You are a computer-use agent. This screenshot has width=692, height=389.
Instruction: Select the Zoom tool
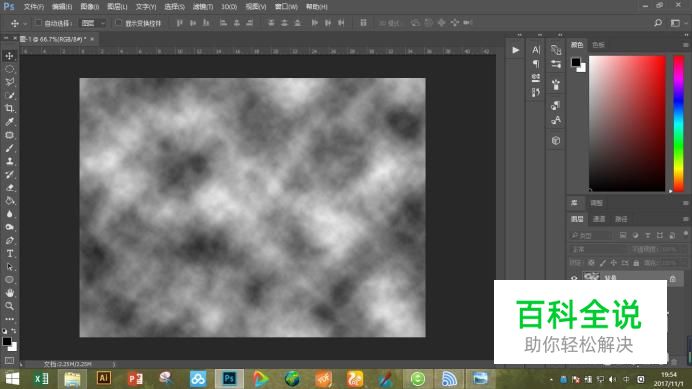coord(9,306)
